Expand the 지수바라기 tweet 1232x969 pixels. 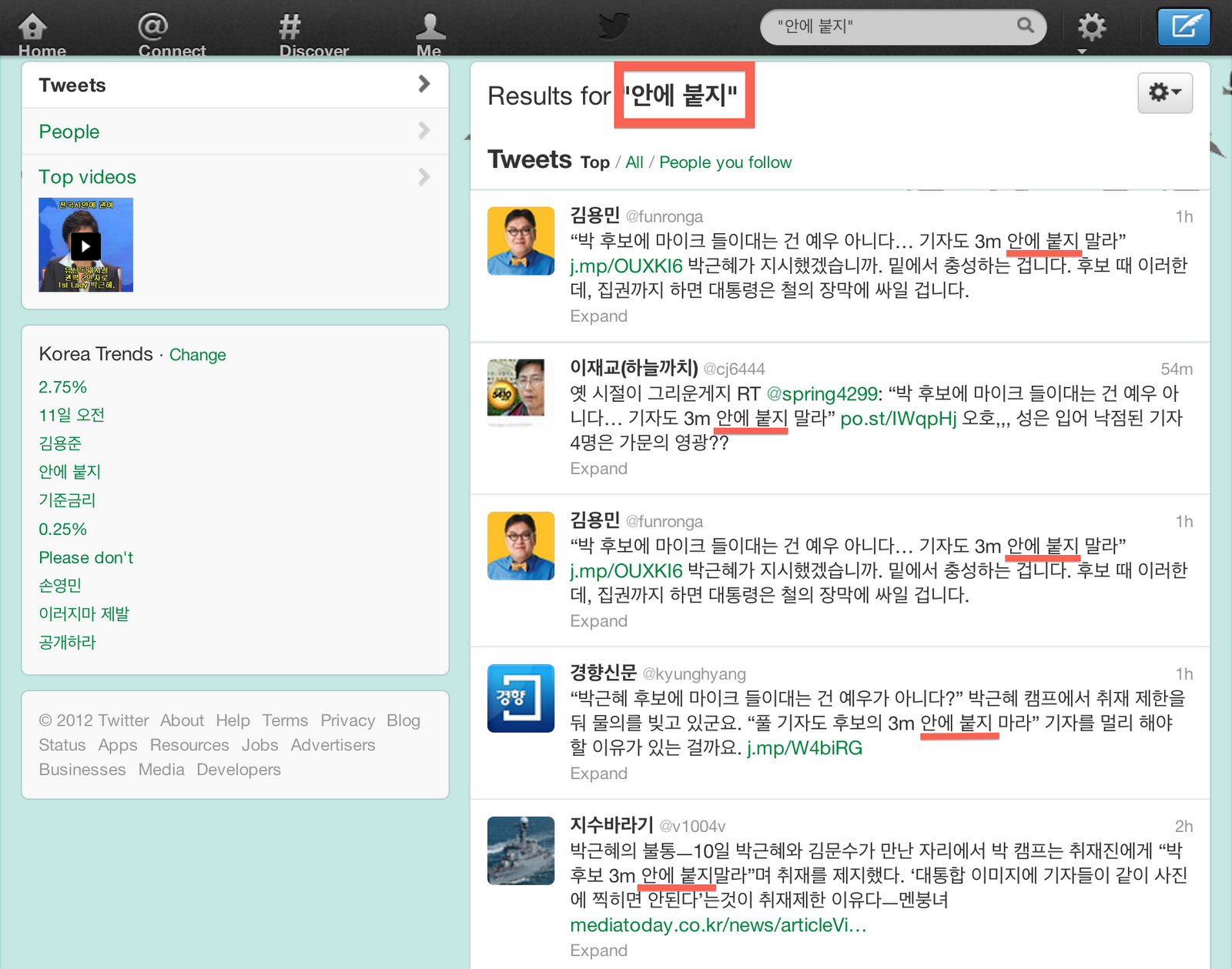(x=598, y=951)
